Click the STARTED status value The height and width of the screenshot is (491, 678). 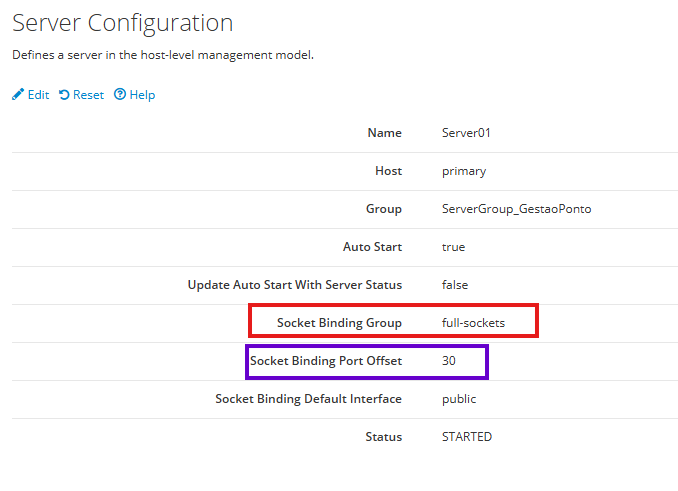pyautogui.click(x=467, y=437)
